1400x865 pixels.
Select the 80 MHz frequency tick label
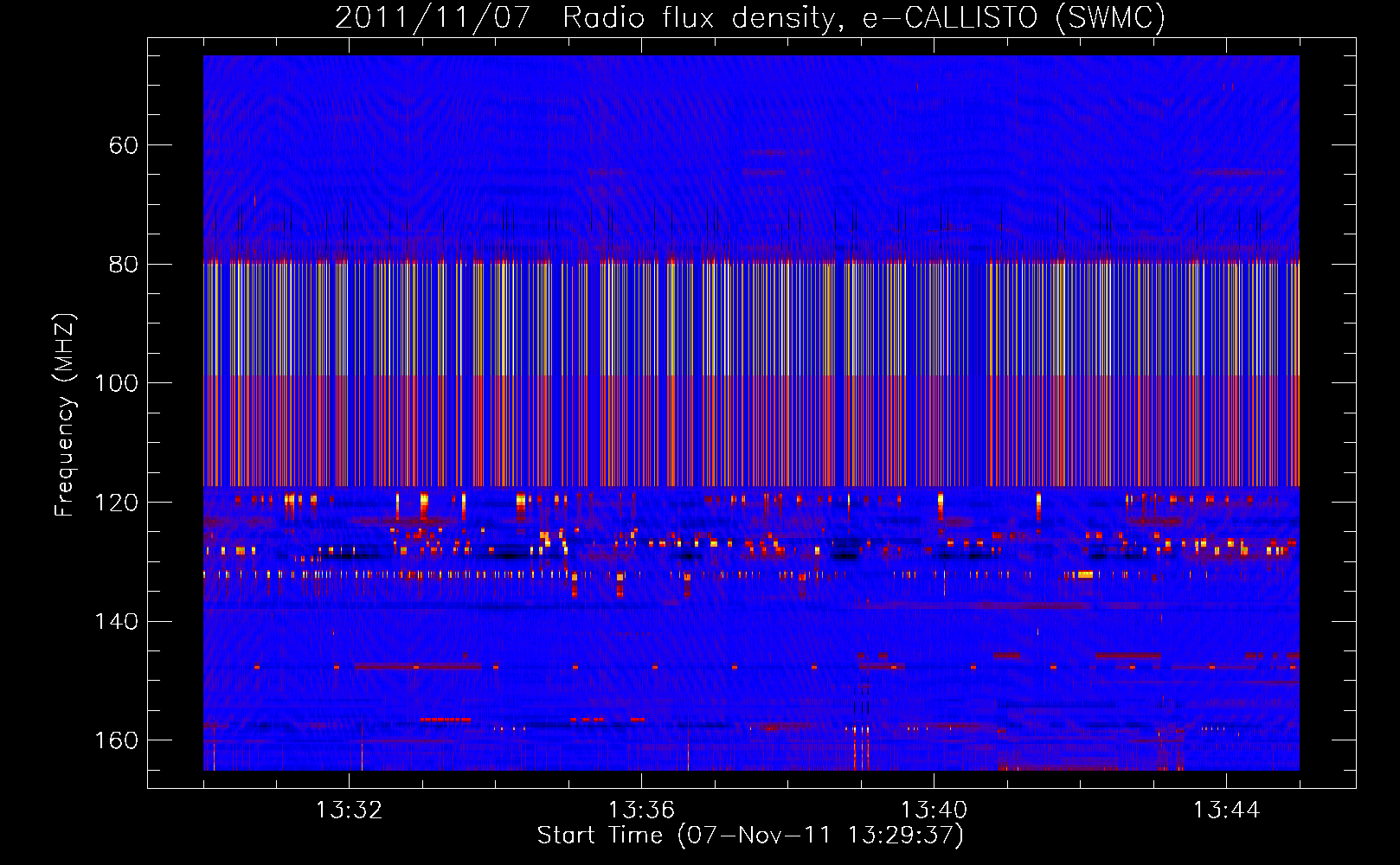[124, 264]
